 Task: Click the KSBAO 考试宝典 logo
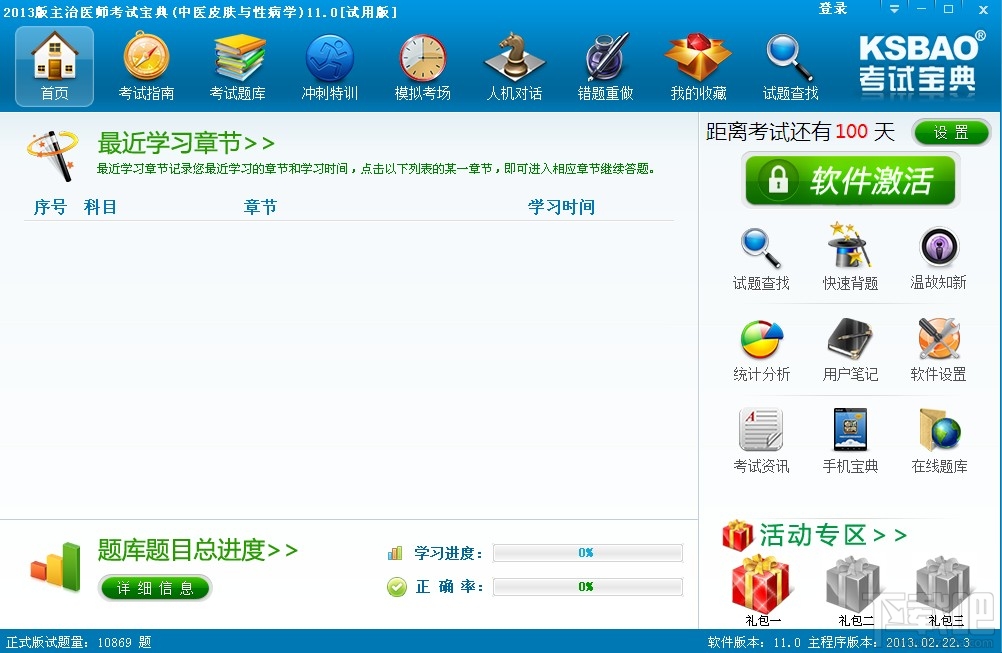[920, 64]
